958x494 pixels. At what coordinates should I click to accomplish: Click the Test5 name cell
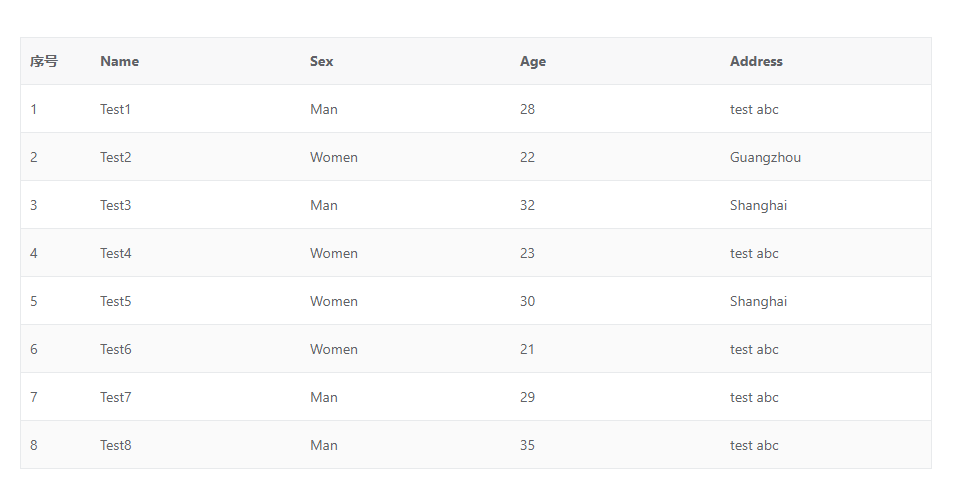[115, 301]
